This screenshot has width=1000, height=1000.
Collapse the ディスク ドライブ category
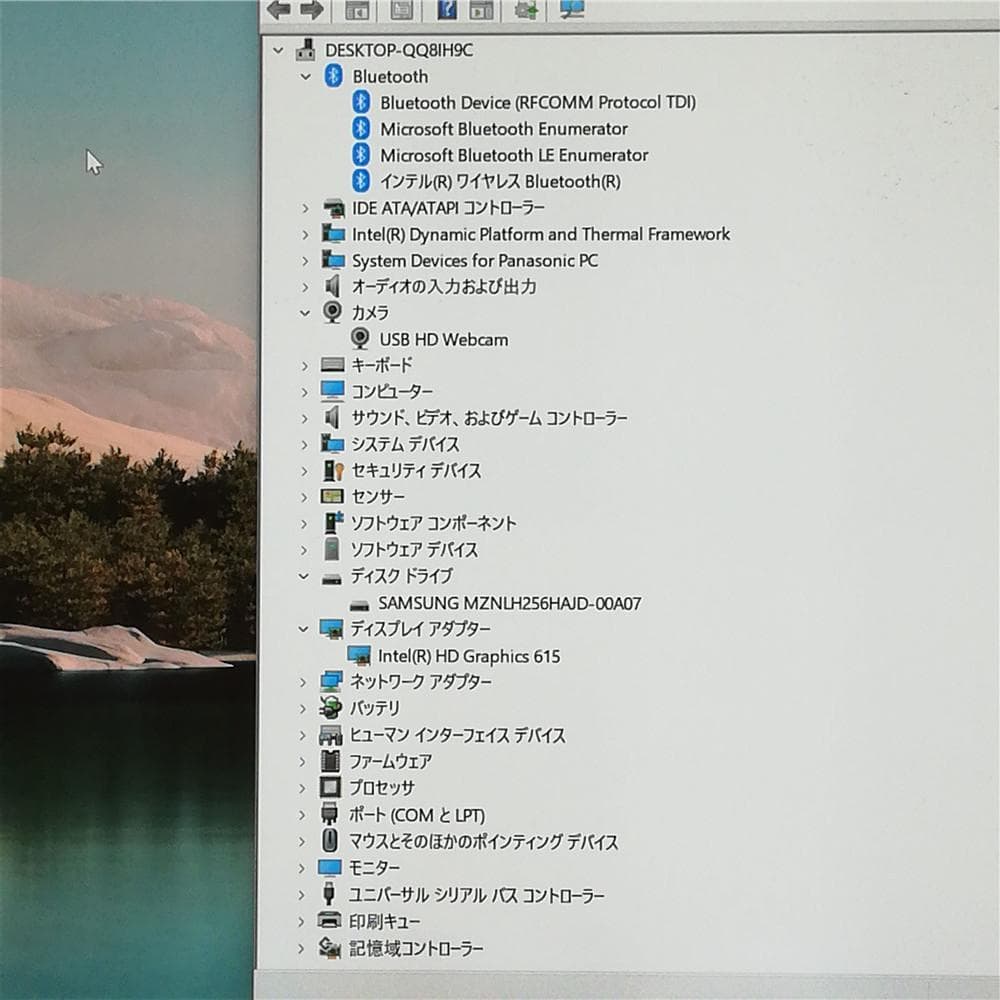point(304,577)
